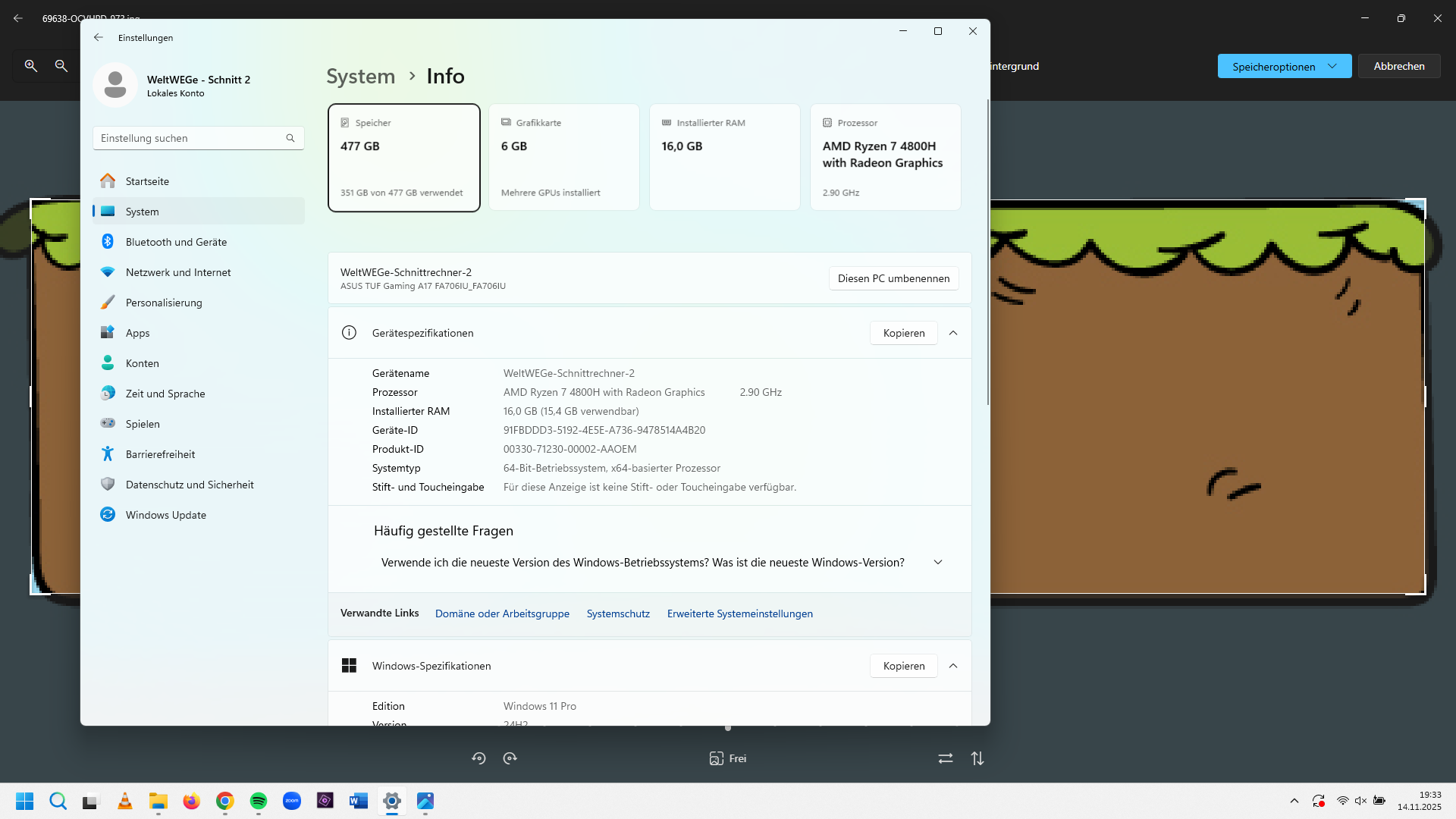Viewport: 1456px width, 819px height.
Task: Click Diesen PC umbenennen button
Action: tap(893, 278)
